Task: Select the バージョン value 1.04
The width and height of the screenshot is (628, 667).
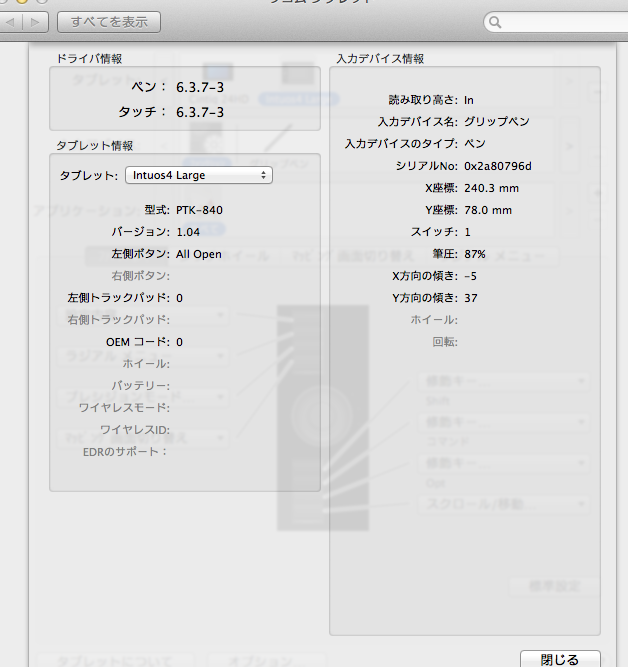Action: (x=188, y=232)
